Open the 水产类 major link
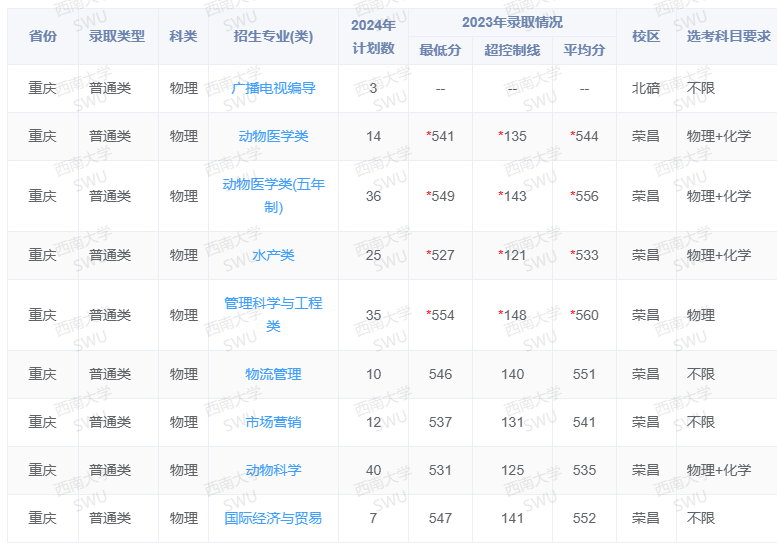Screen dimensions: 777x543 point(273,255)
